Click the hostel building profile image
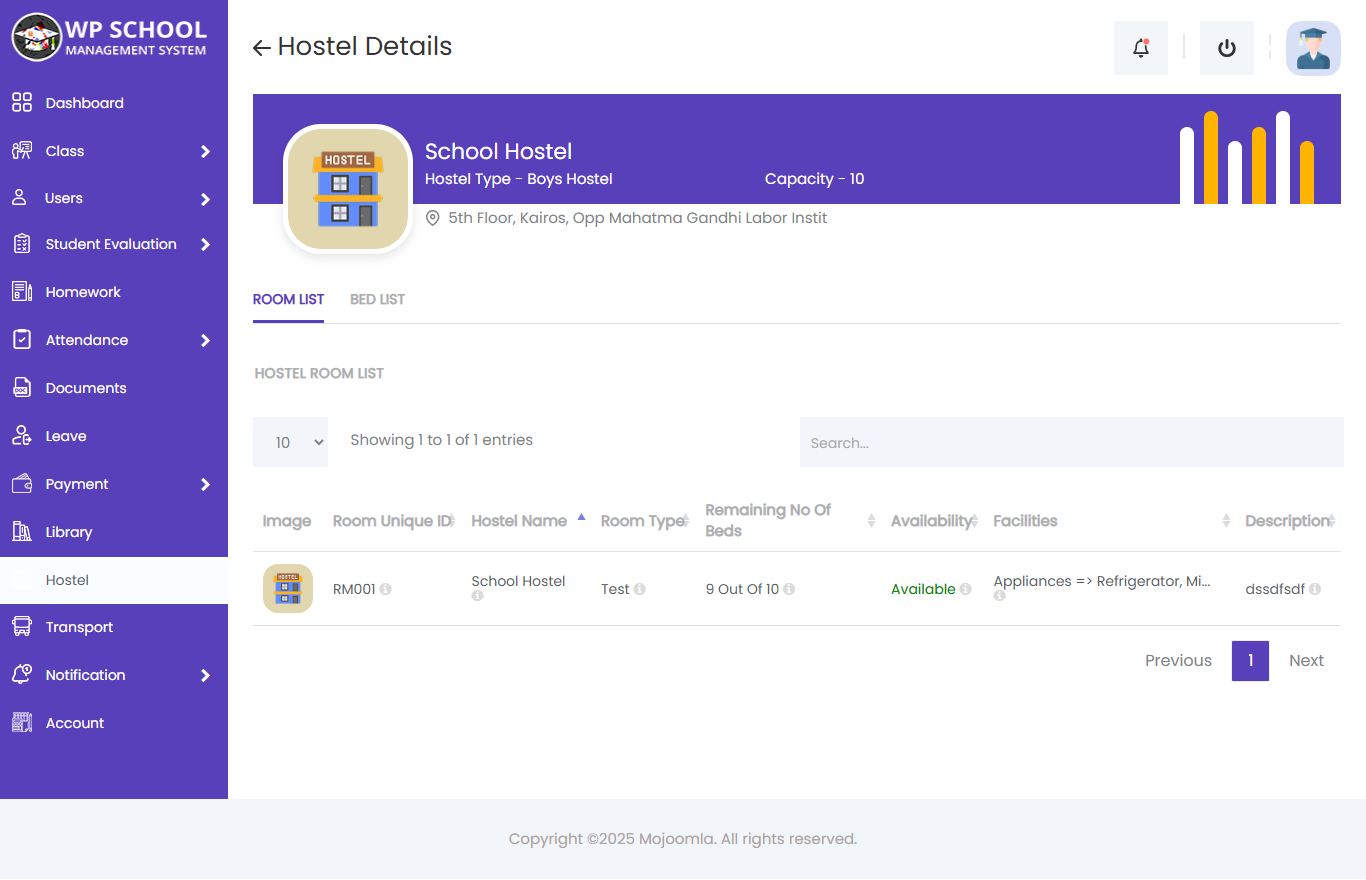1366x880 pixels. [x=348, y=189]
